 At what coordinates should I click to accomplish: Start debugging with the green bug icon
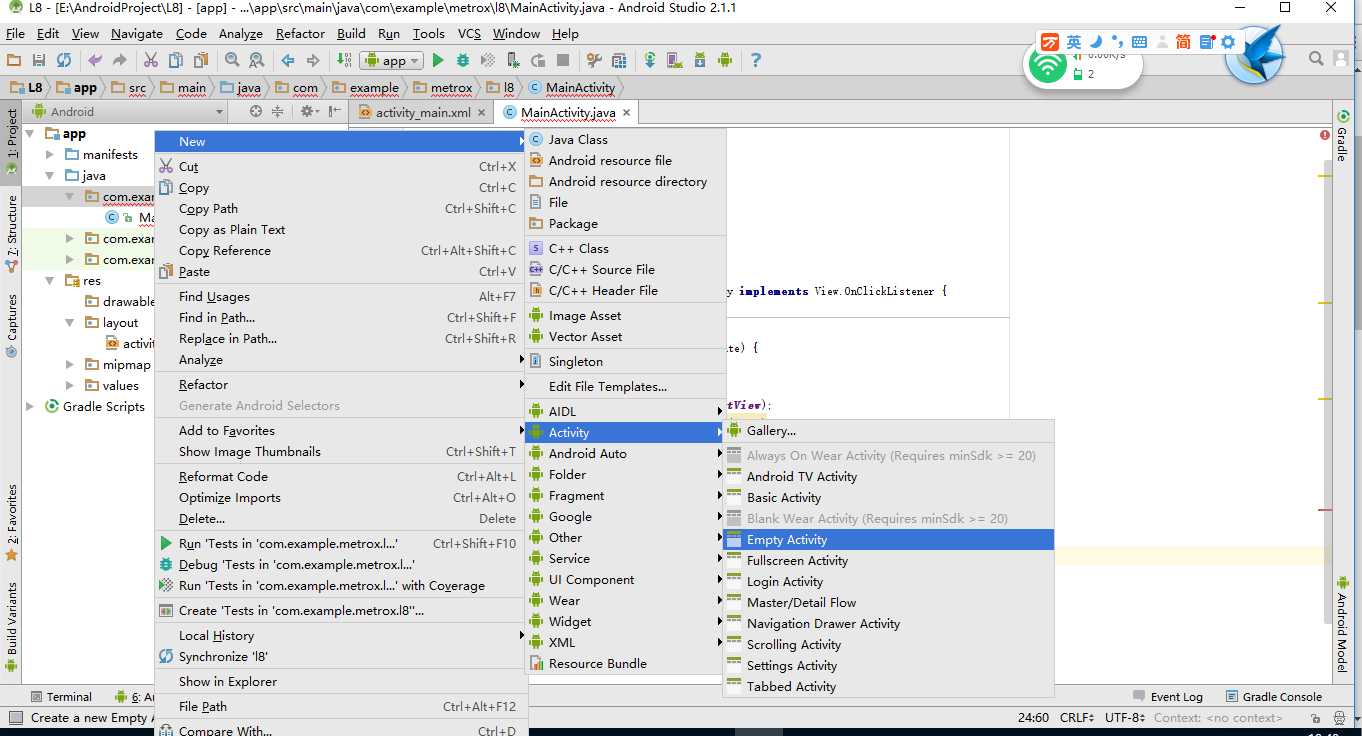(463, 60)
